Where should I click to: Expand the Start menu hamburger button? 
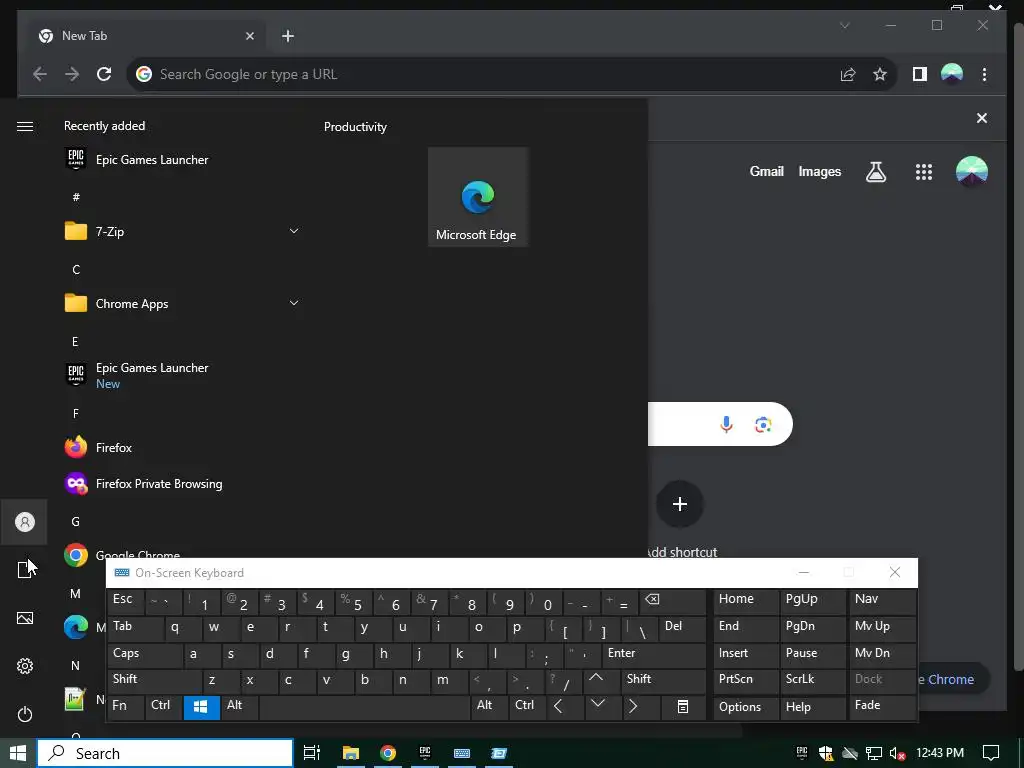point(25,126)
